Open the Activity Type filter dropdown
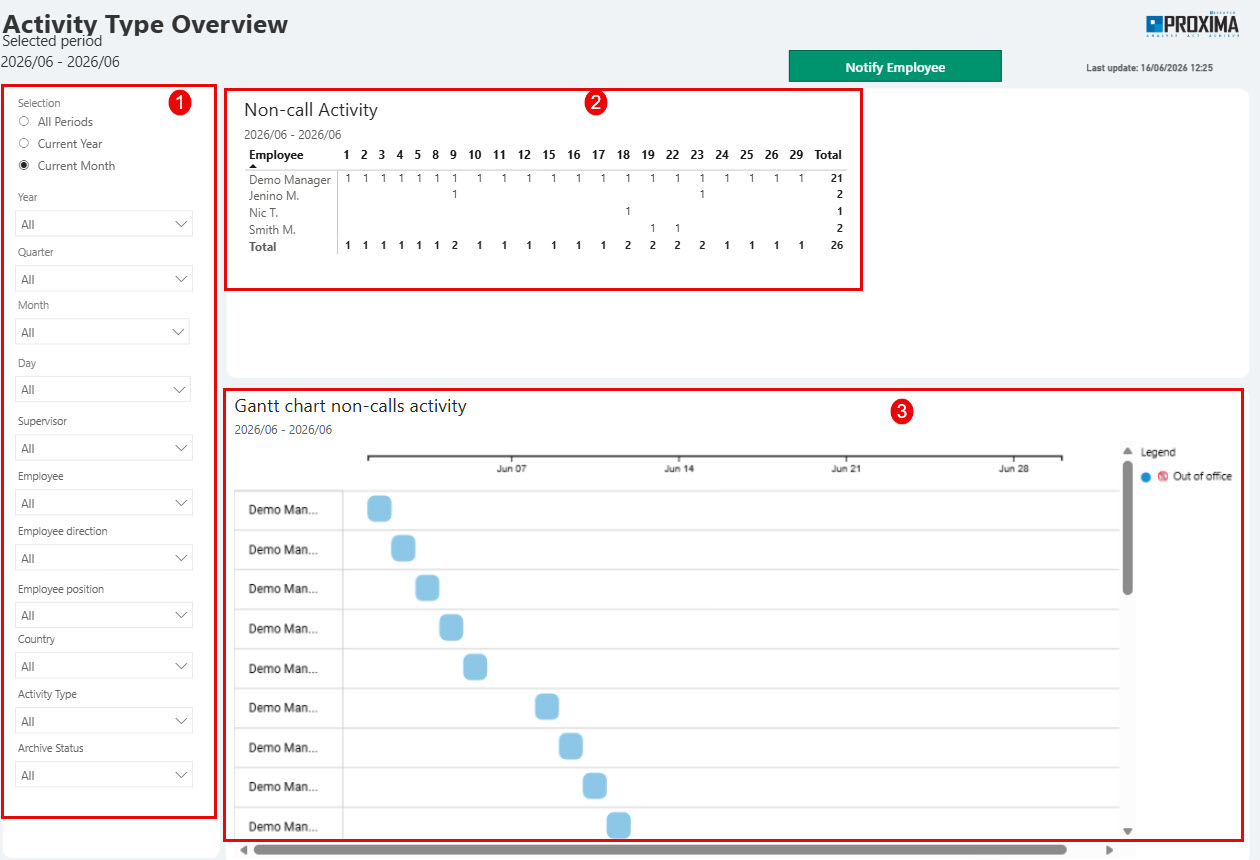1260x860 pixels. pos(104,721)
